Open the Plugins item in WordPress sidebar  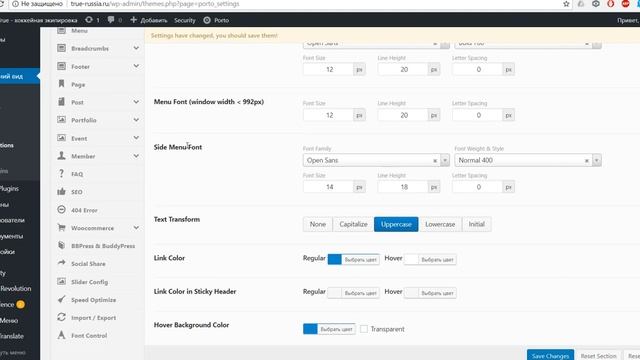point(10,189)
